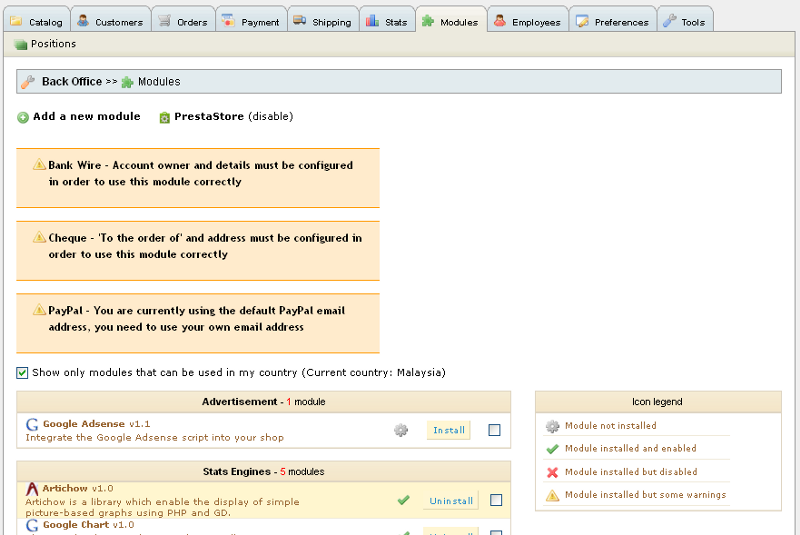Click the Orders cart icon
This screenshot has width=800, height=535.
[x=164, y=21]
